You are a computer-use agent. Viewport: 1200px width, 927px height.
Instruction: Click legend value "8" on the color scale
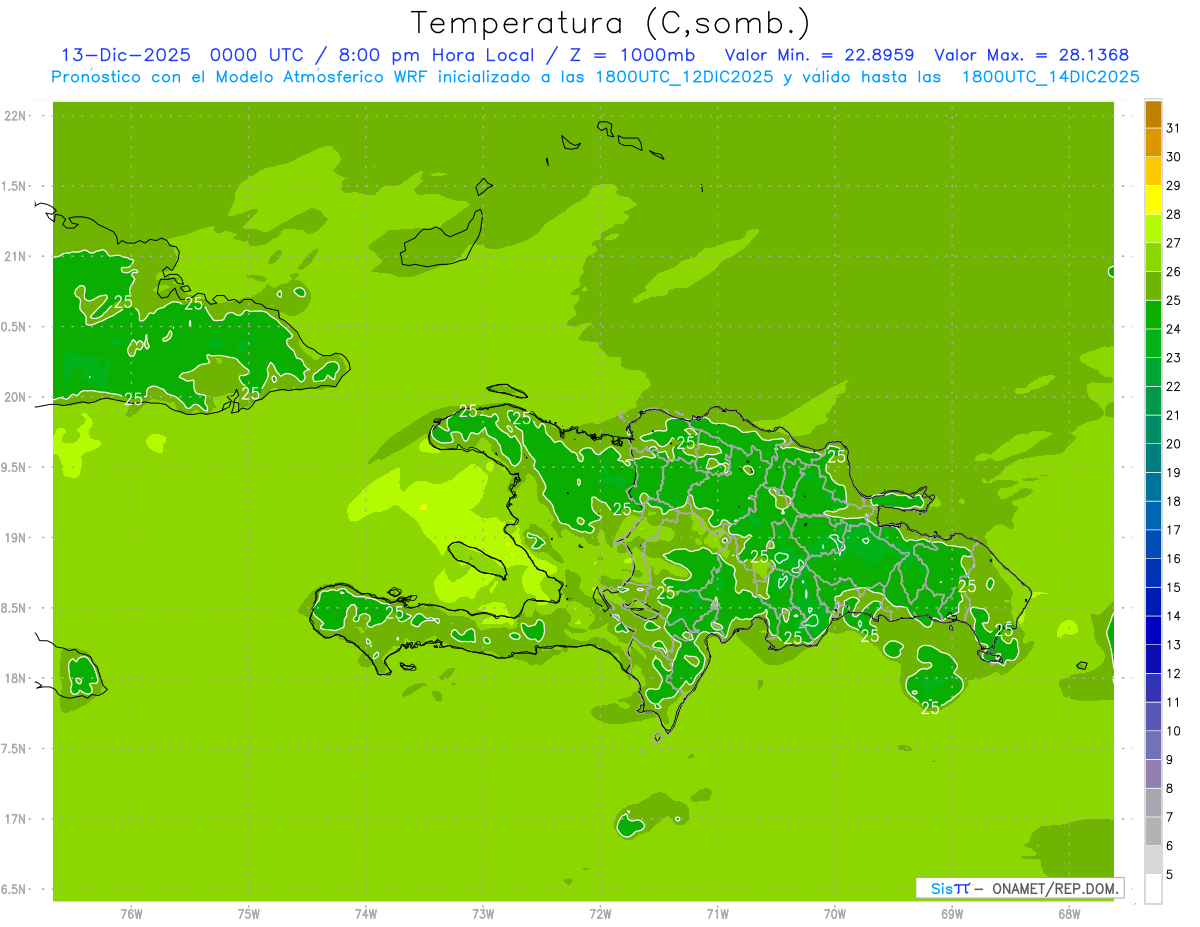[x=1170, y=788]
